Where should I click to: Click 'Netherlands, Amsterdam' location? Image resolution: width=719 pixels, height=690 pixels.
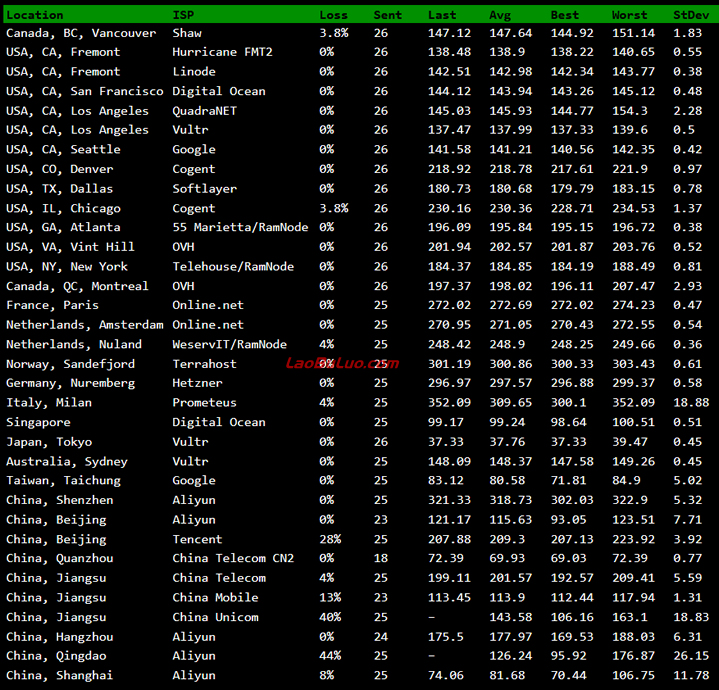pos(85,325)
